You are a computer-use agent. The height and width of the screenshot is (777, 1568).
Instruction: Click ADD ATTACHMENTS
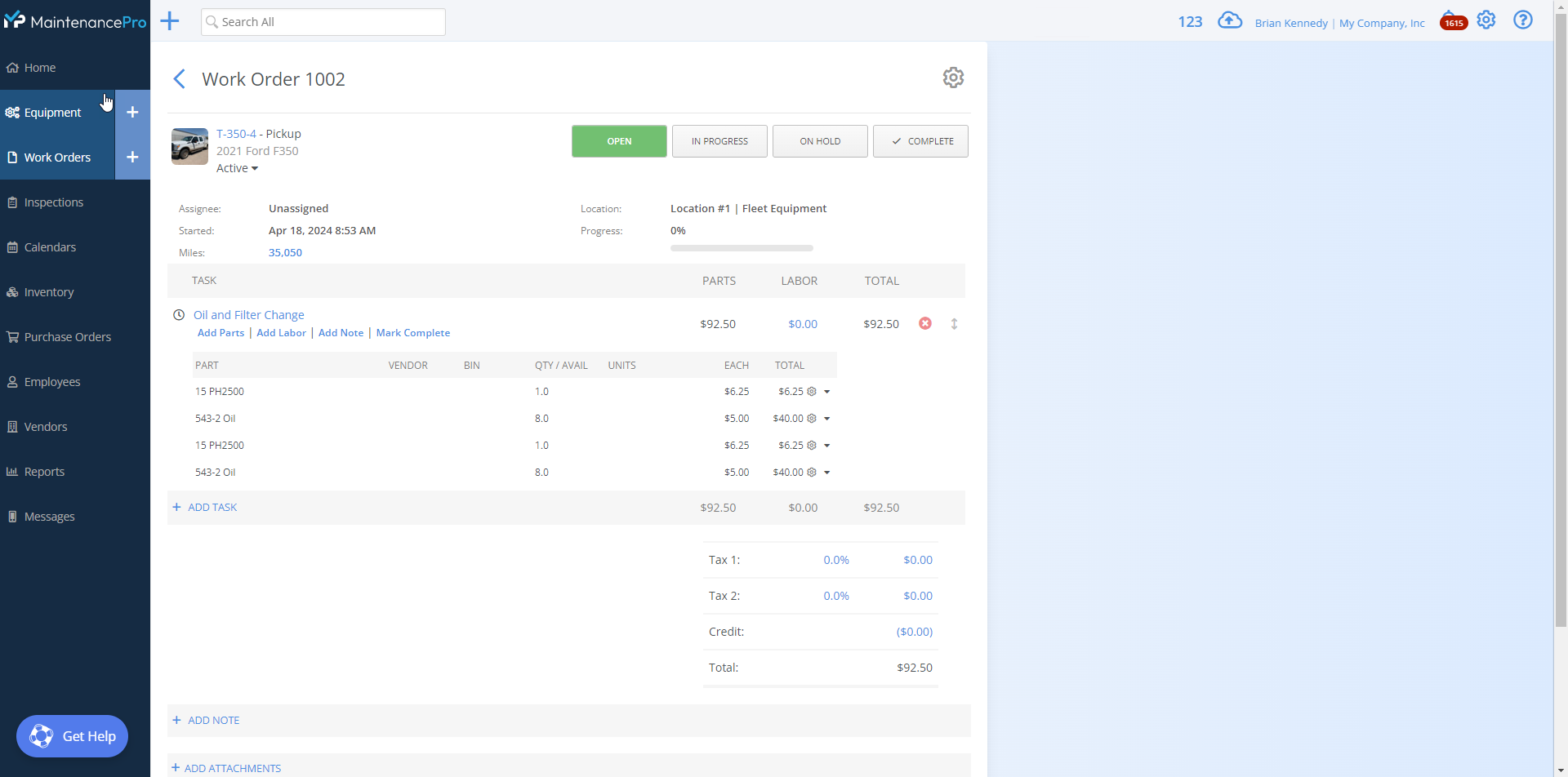click(x=226, y=768)
